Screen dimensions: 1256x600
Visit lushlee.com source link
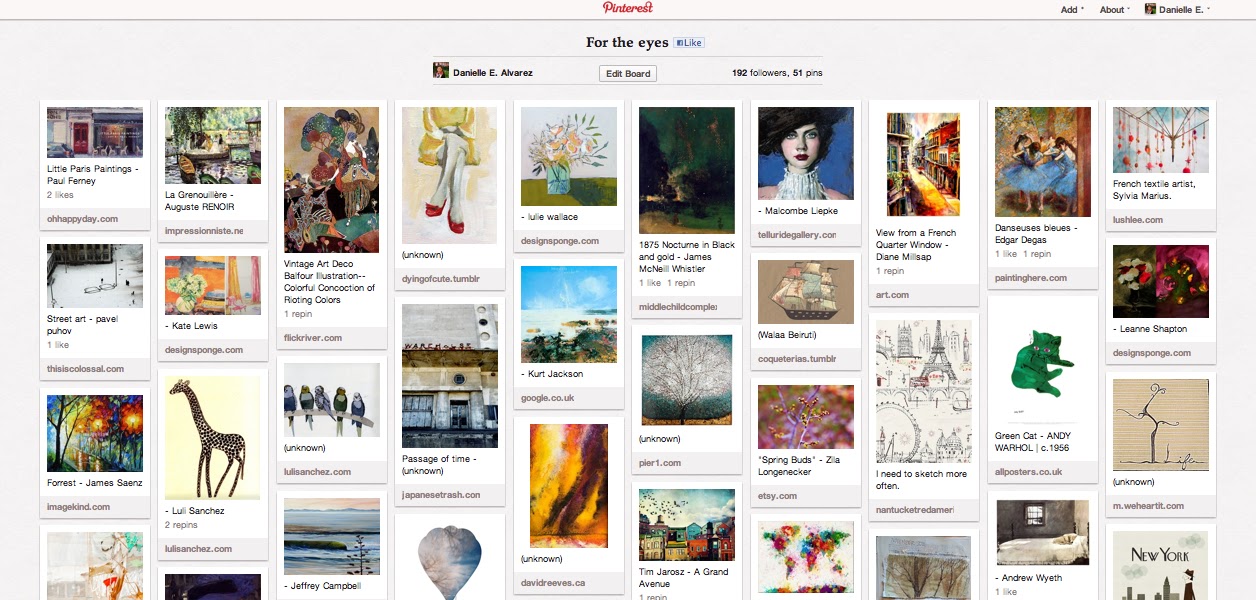1138,220
